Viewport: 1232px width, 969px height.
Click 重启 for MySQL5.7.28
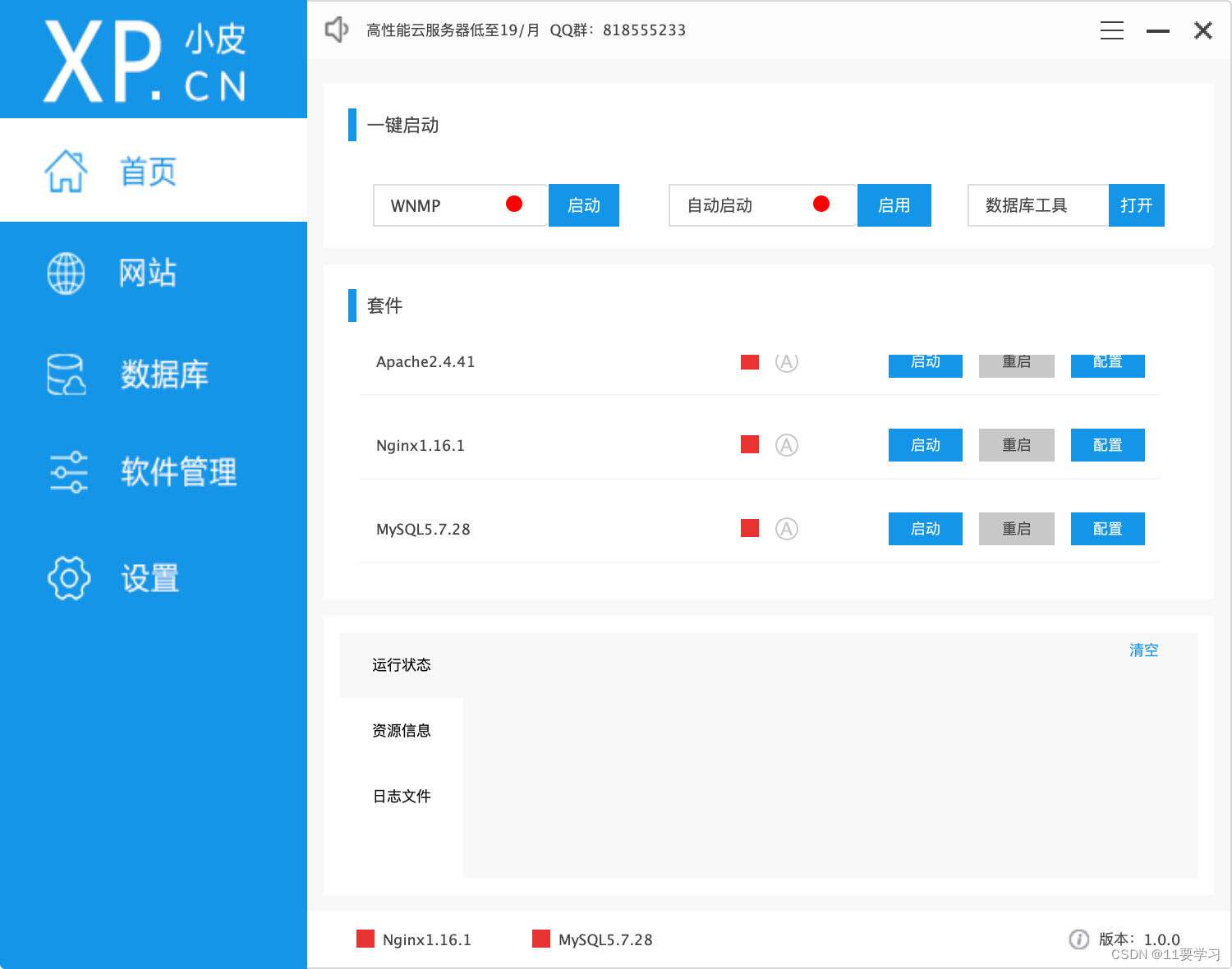(1017, 529)
